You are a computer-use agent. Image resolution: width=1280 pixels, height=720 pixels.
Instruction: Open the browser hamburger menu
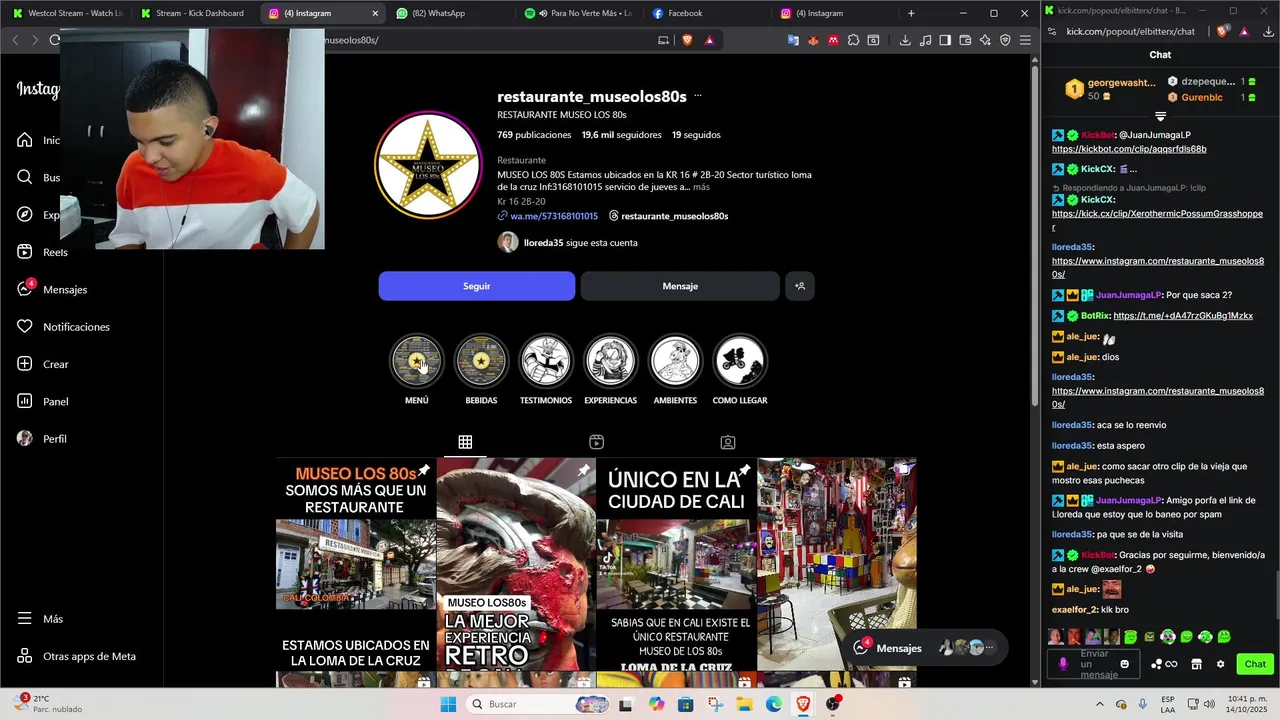[x=1025, y=40]
